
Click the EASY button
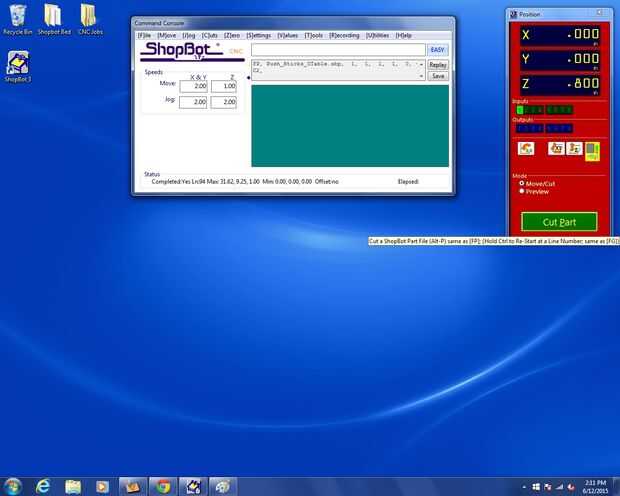(x=437, y=50)
